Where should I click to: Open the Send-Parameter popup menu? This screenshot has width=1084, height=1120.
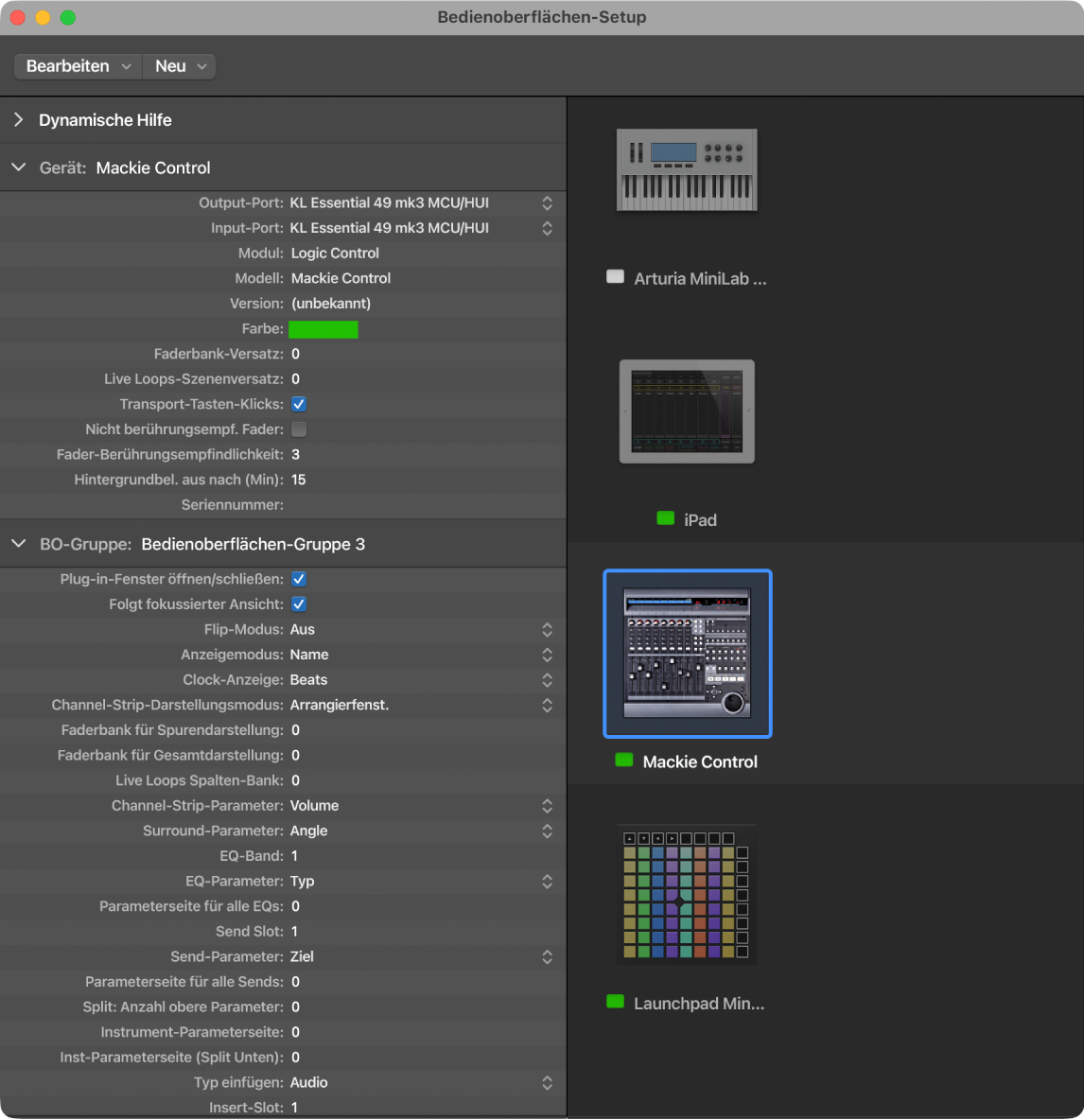[x=421, y=956]
